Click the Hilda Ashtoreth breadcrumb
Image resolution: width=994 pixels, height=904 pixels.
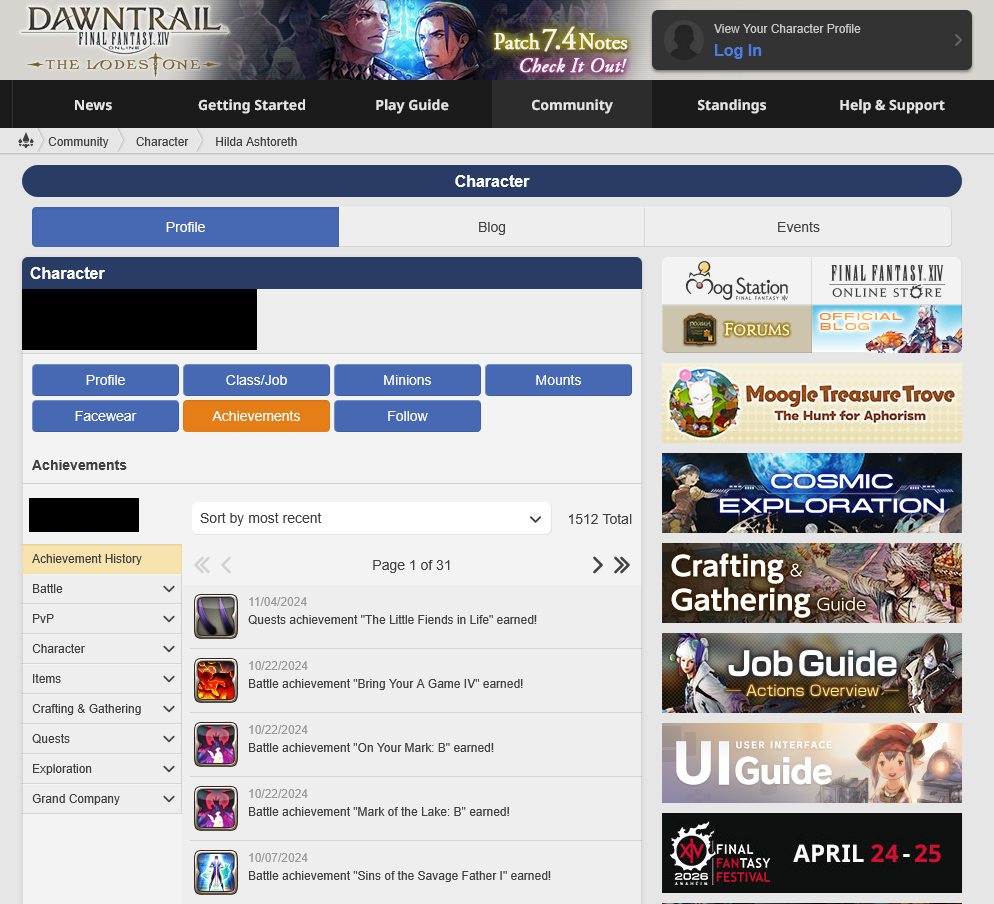[256, 141]
